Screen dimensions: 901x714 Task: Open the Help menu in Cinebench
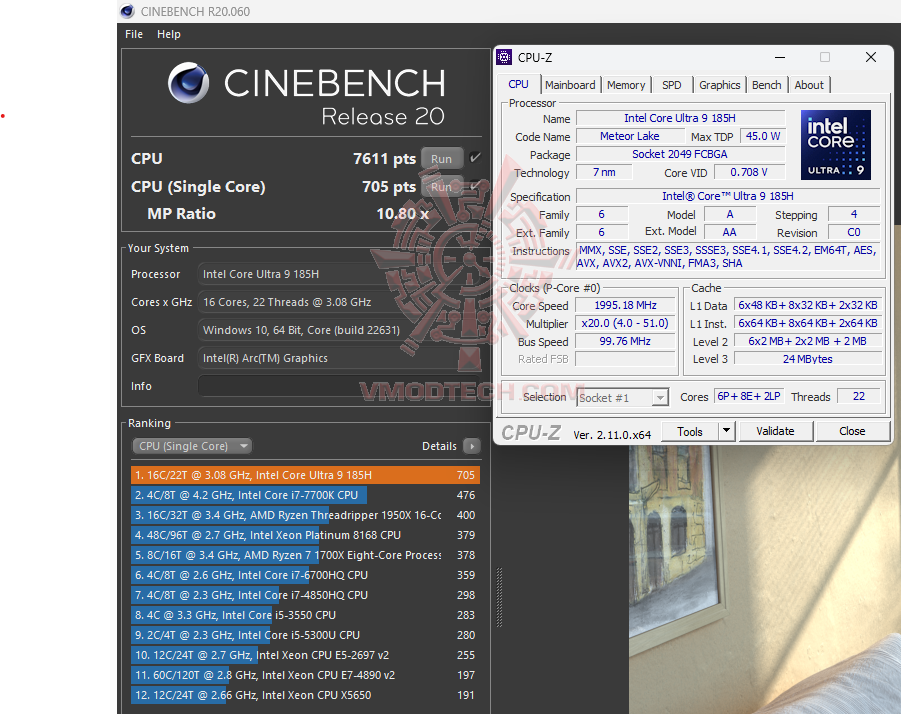[x=169, y=34]
